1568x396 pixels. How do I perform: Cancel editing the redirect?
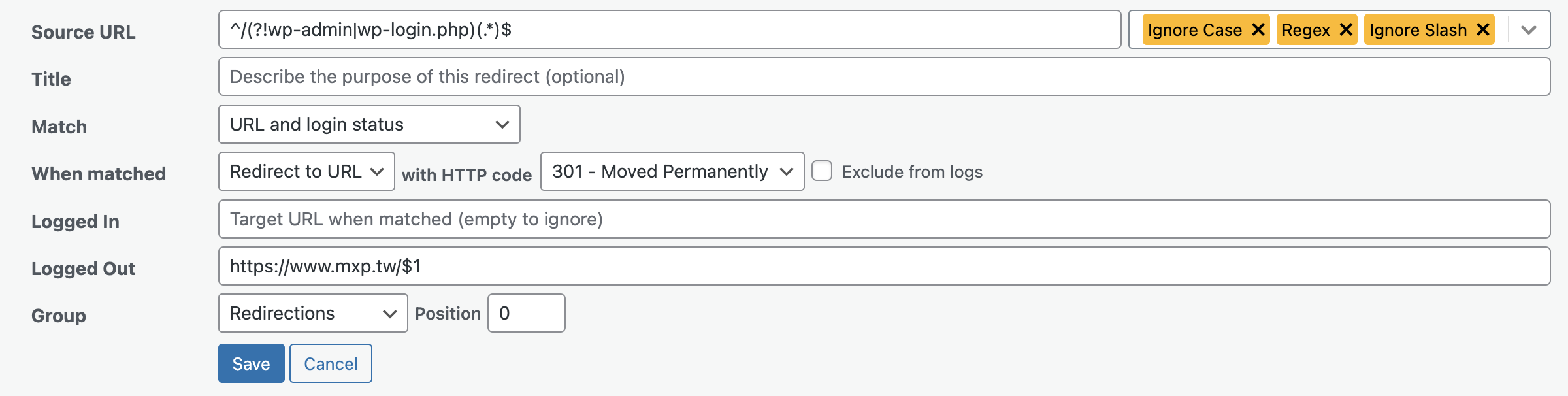[331, 363]
